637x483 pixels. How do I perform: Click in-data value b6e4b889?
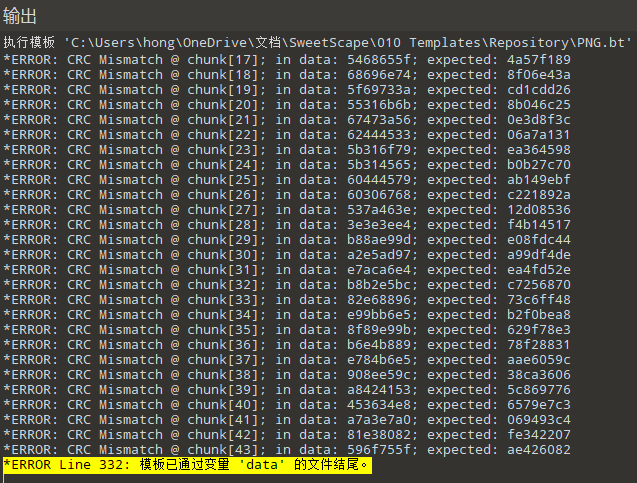click(x=379, y=345)
